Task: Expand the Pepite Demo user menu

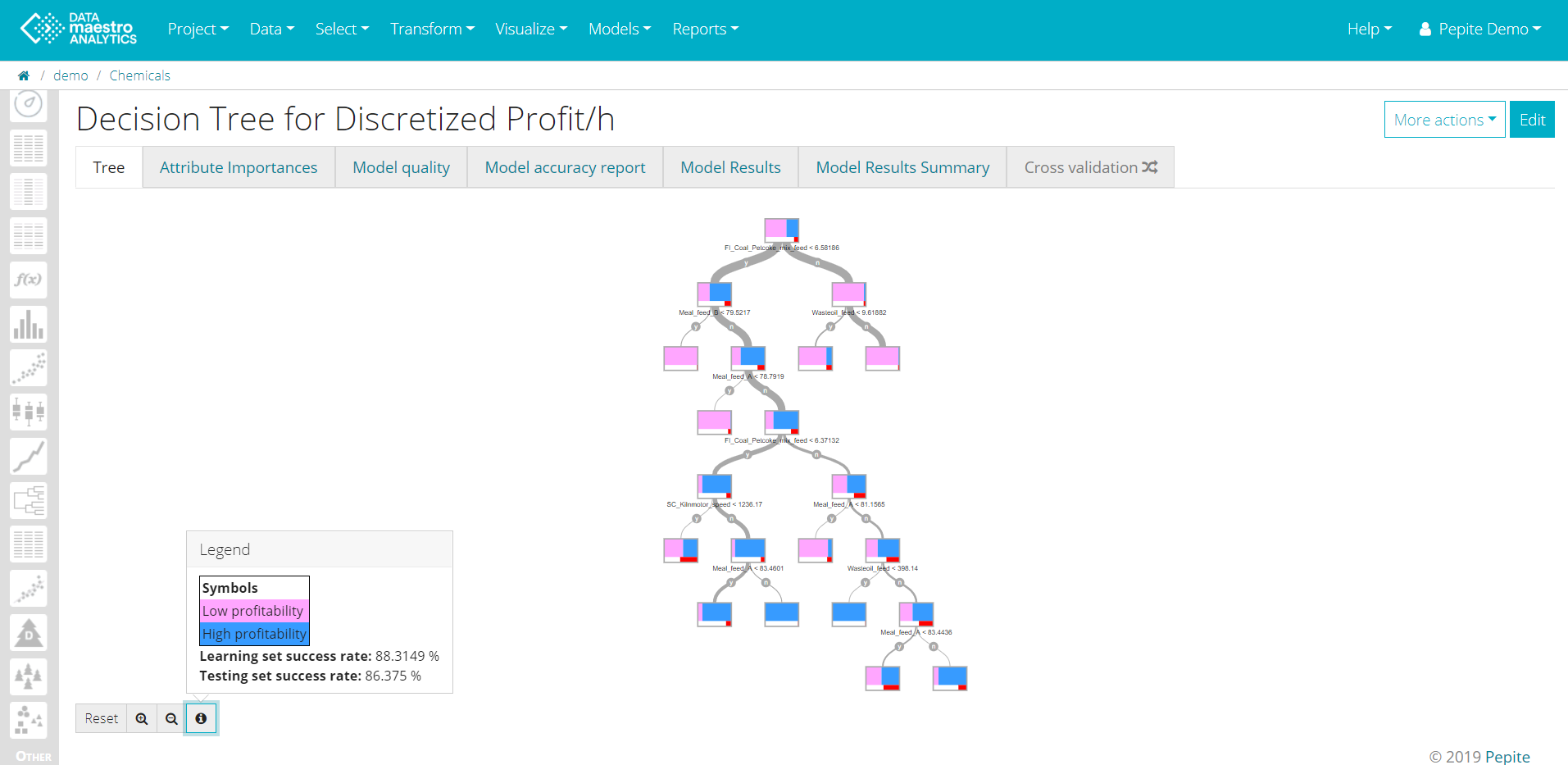Action: (x=1480, y=29)
